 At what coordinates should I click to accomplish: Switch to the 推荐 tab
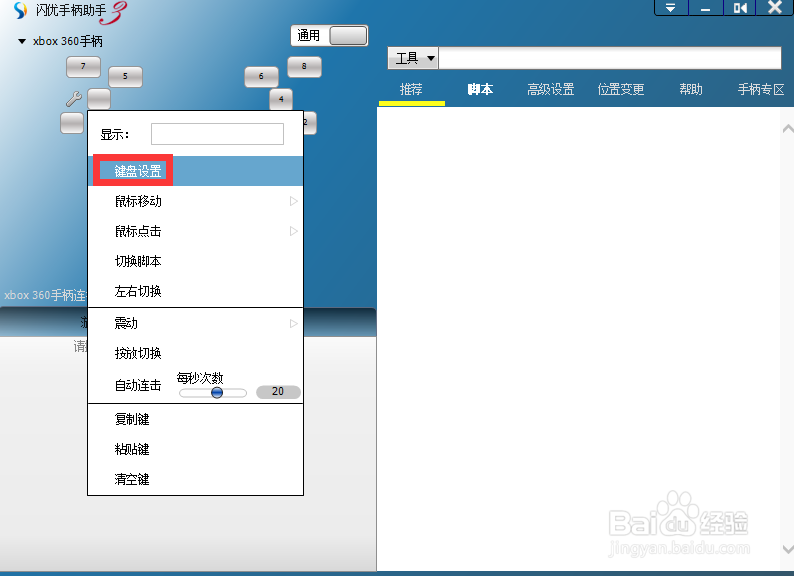(x=411, y=90)
